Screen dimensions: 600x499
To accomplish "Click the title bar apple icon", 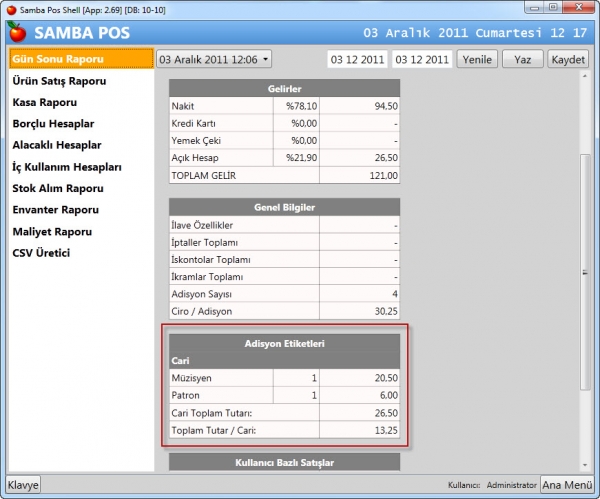I will click(x=12, y=10).
